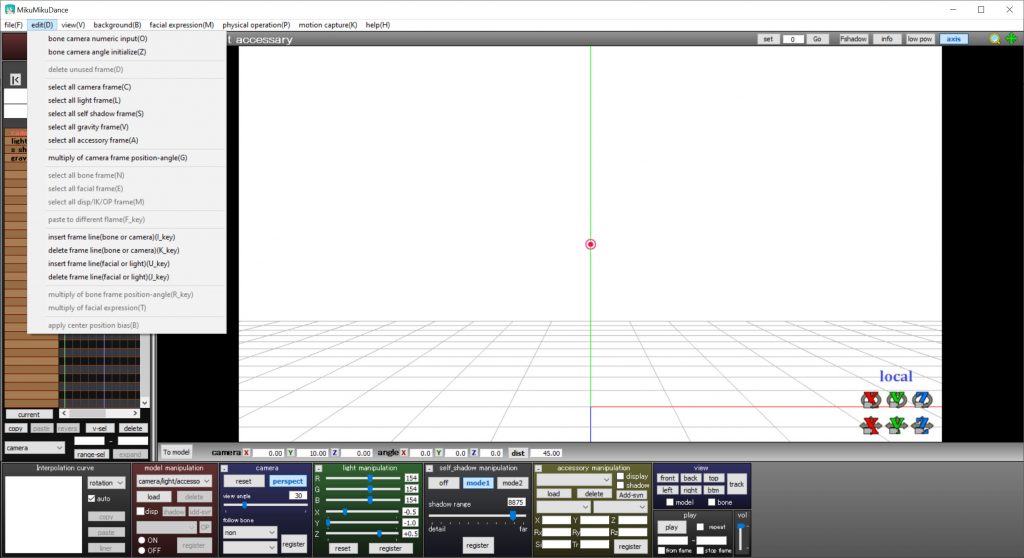
Task: Select the ON radio button
Action: click(x=142, y=540)
